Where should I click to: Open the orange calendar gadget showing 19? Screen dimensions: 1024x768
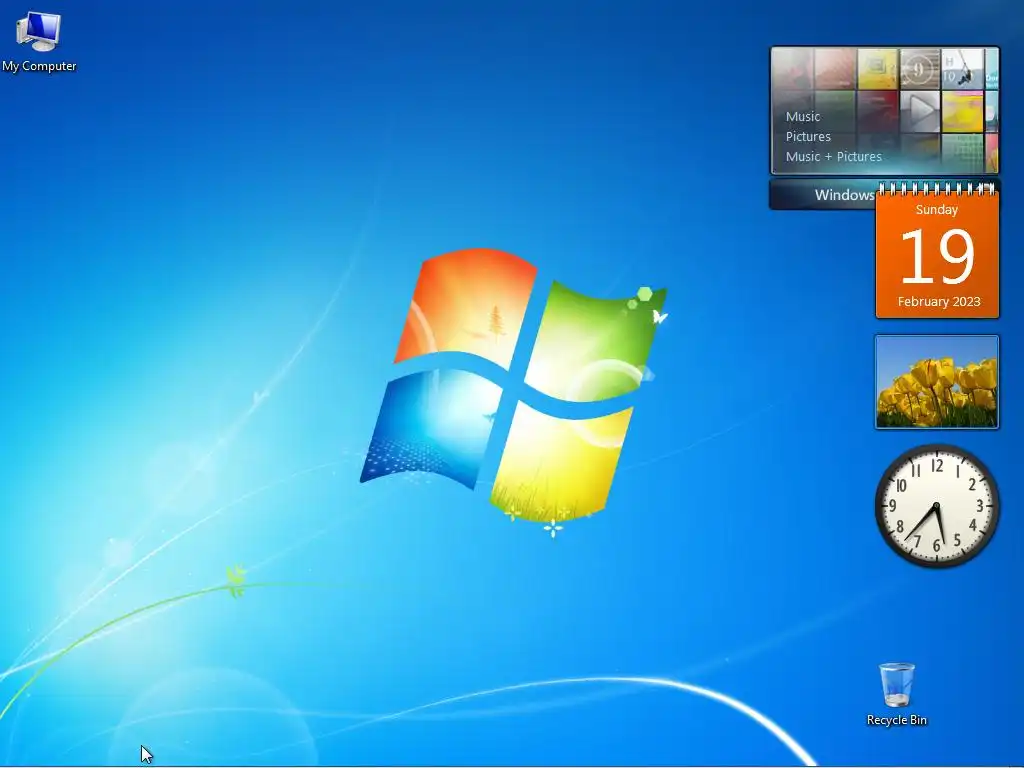[937, 253]
